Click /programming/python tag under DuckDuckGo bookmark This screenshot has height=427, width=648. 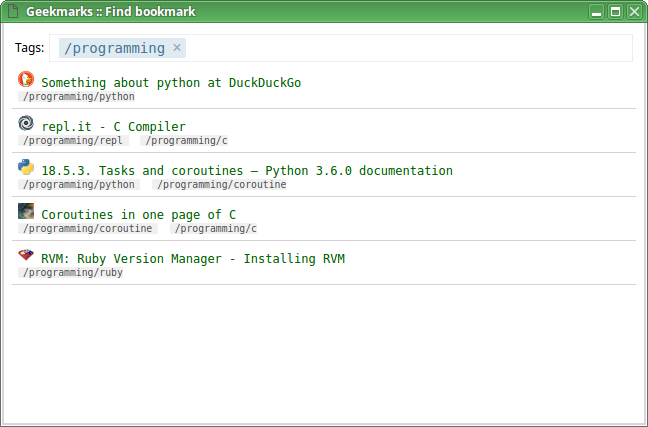click(78, 97)
